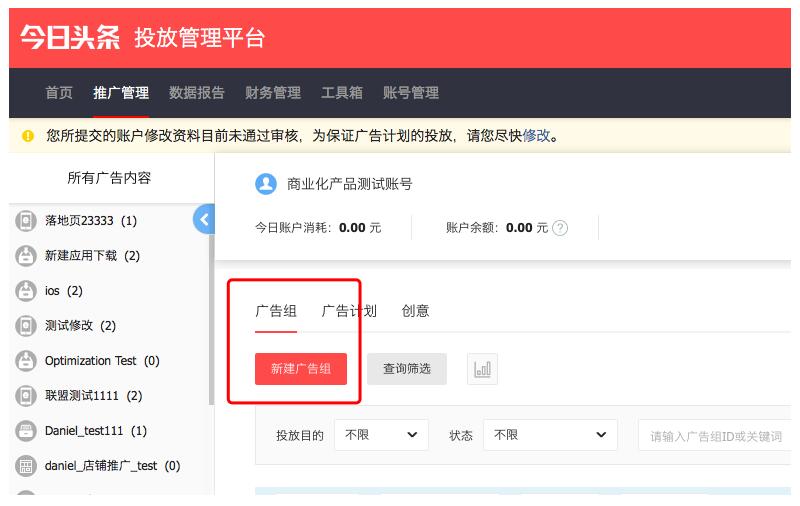Click the 查询筛选 button
Image resolution: width=800 pixels, height=506 pixels.
pyautogui.click(x=407, y=369)
